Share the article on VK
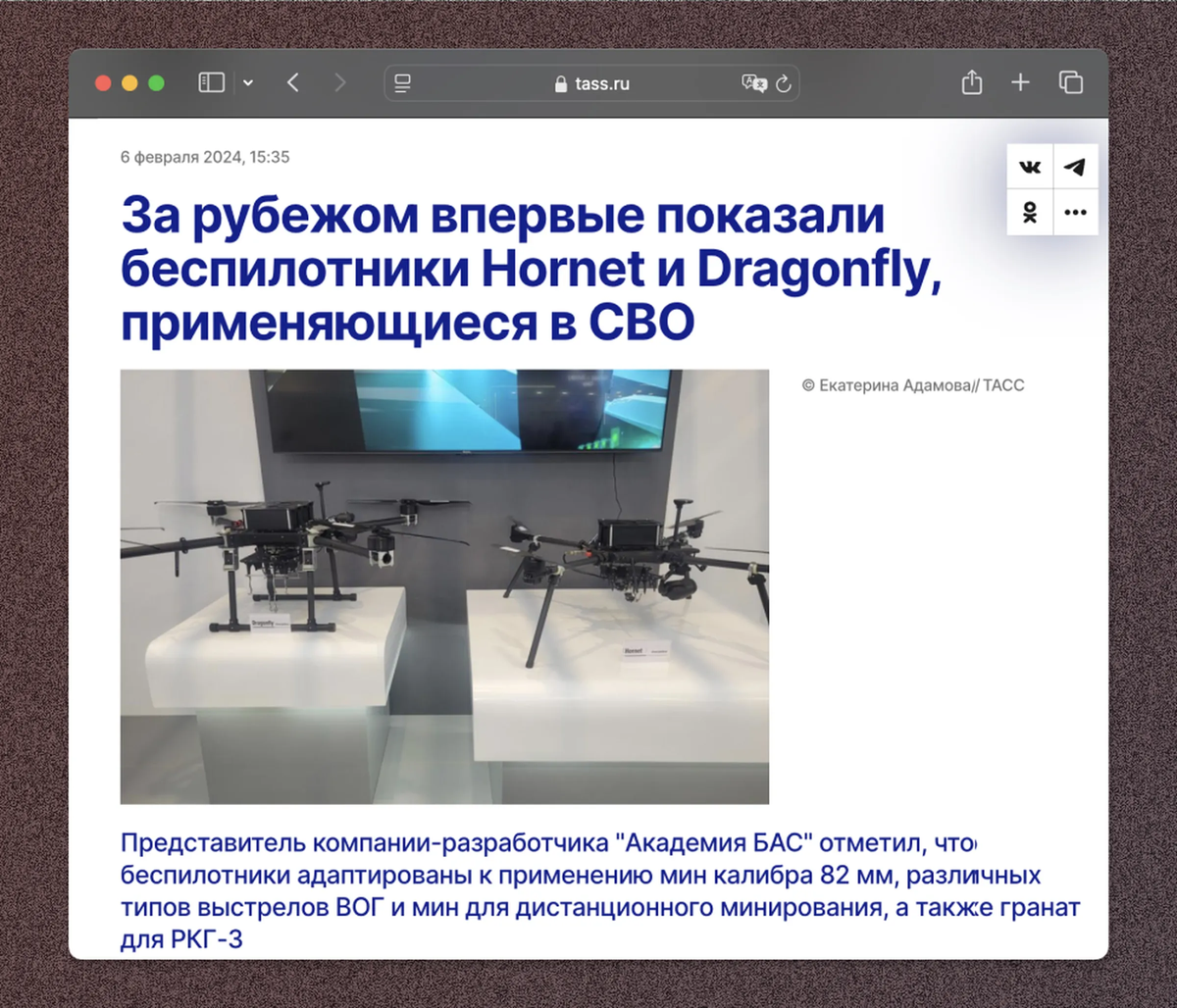The image size is (1177, 1008). pos(1030,167)
